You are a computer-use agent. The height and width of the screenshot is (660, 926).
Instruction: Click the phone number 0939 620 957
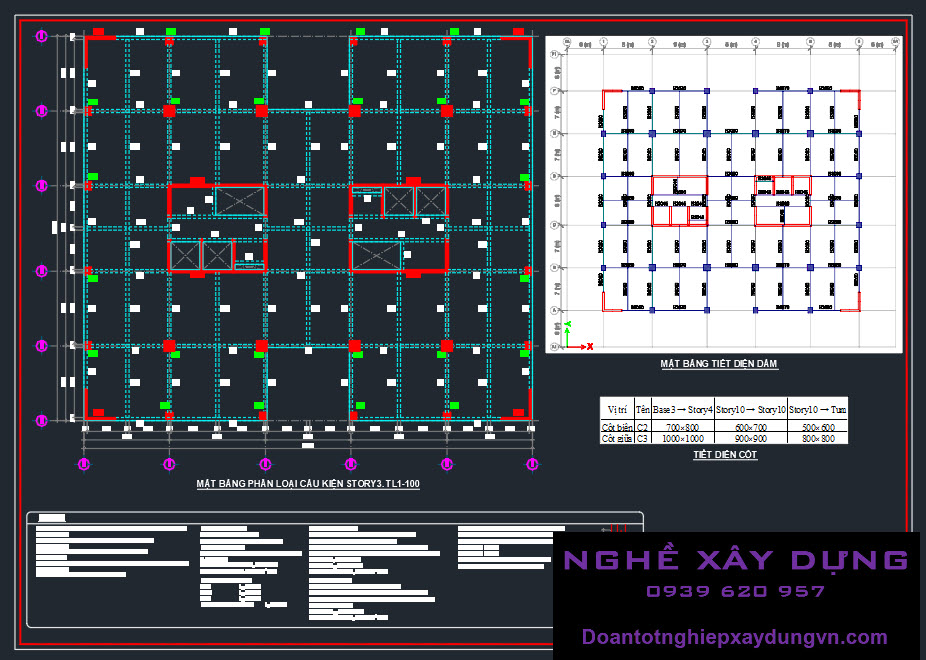coord(735,591)
